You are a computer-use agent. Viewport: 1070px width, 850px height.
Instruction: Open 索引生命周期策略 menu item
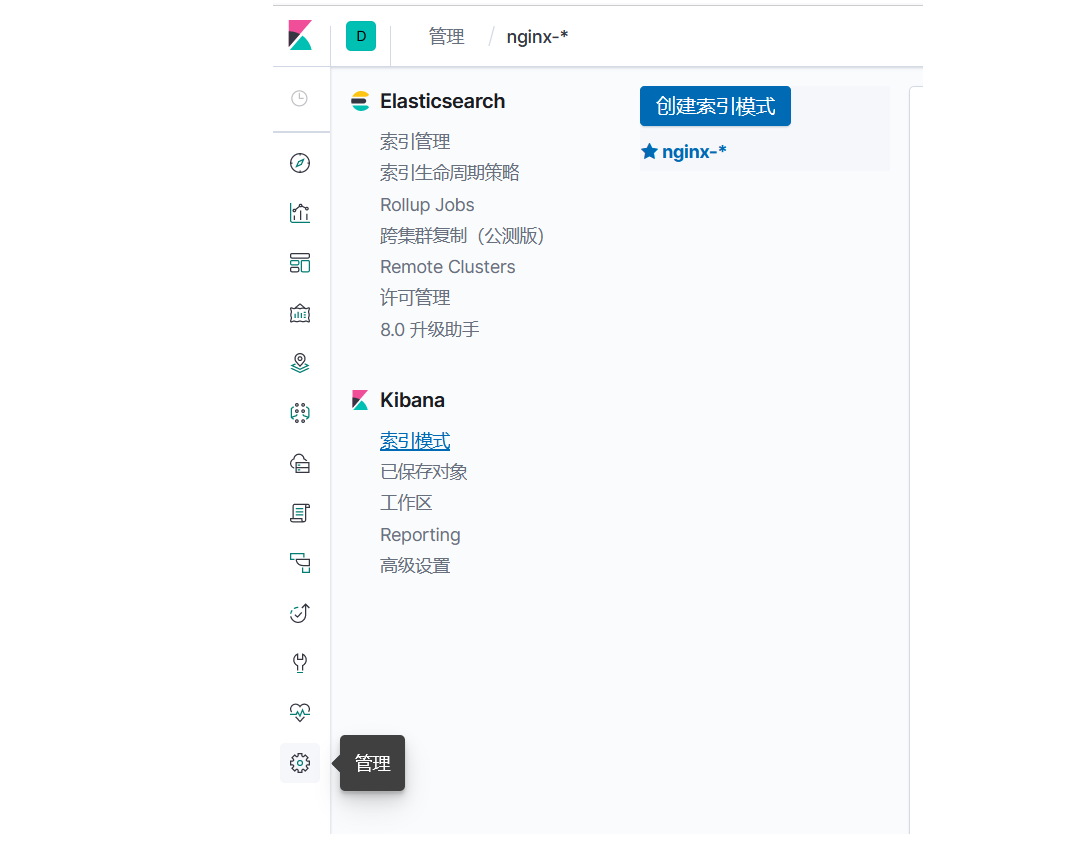[450, 173]
